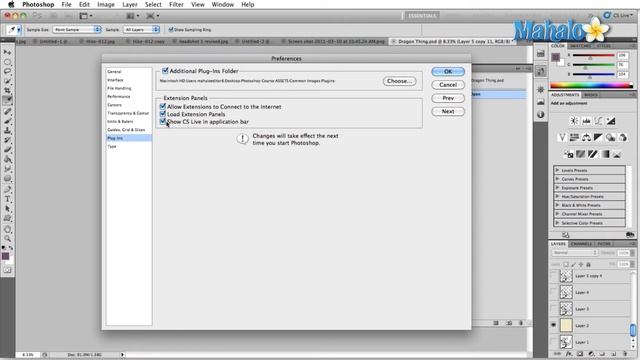Show Layer 4 using its visibility box

click(553, 292)
